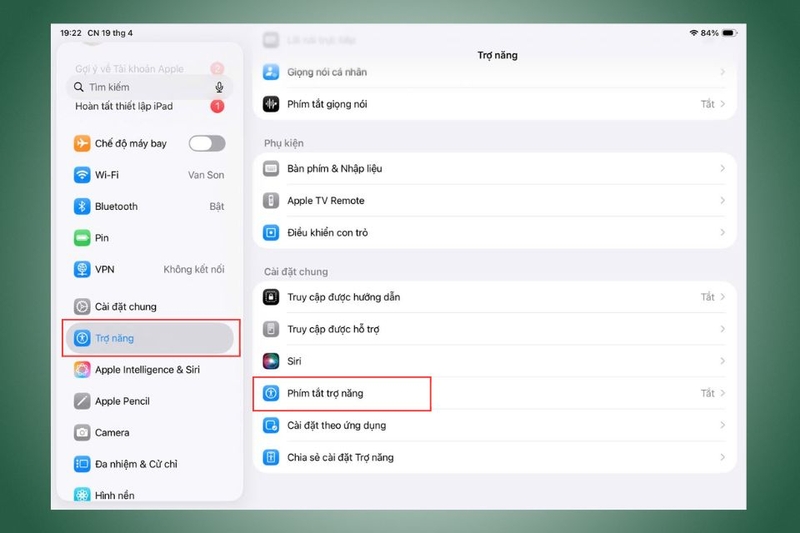Viewport: 800px width, 533px height.
Task: Expand Phím tắt trợ năng chevron
Action: [722, 393]
